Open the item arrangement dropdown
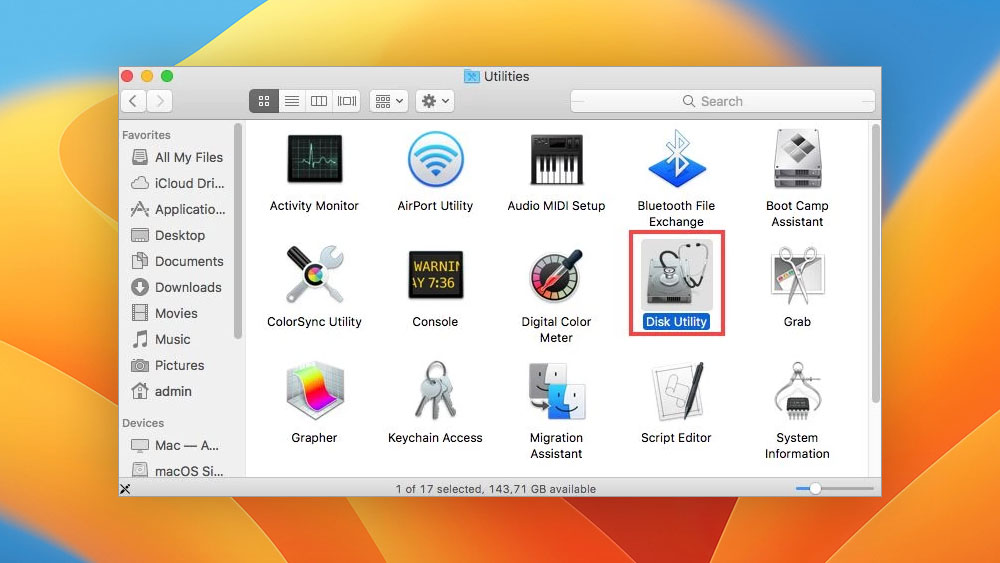 point(389,101)
